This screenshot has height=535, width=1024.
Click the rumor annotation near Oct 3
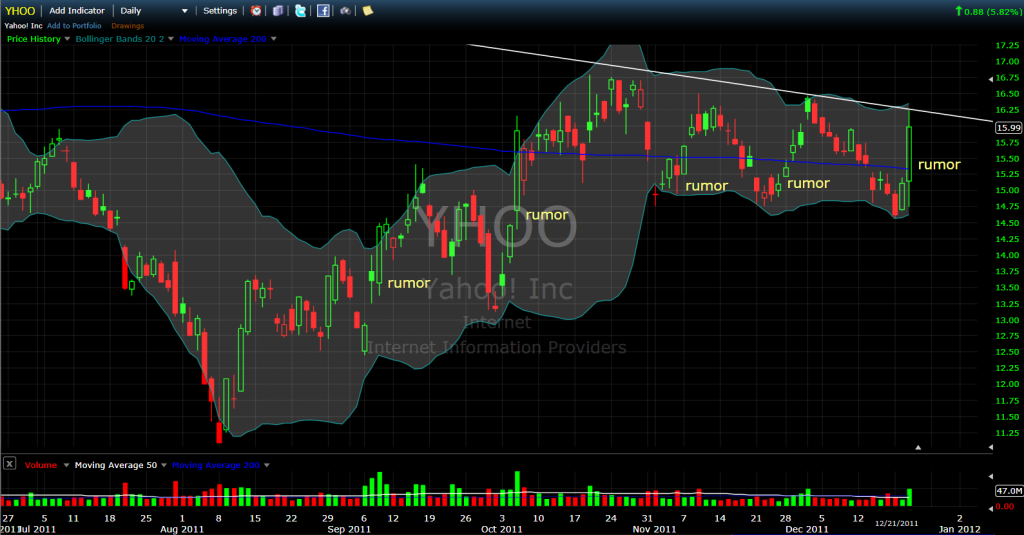547,215
